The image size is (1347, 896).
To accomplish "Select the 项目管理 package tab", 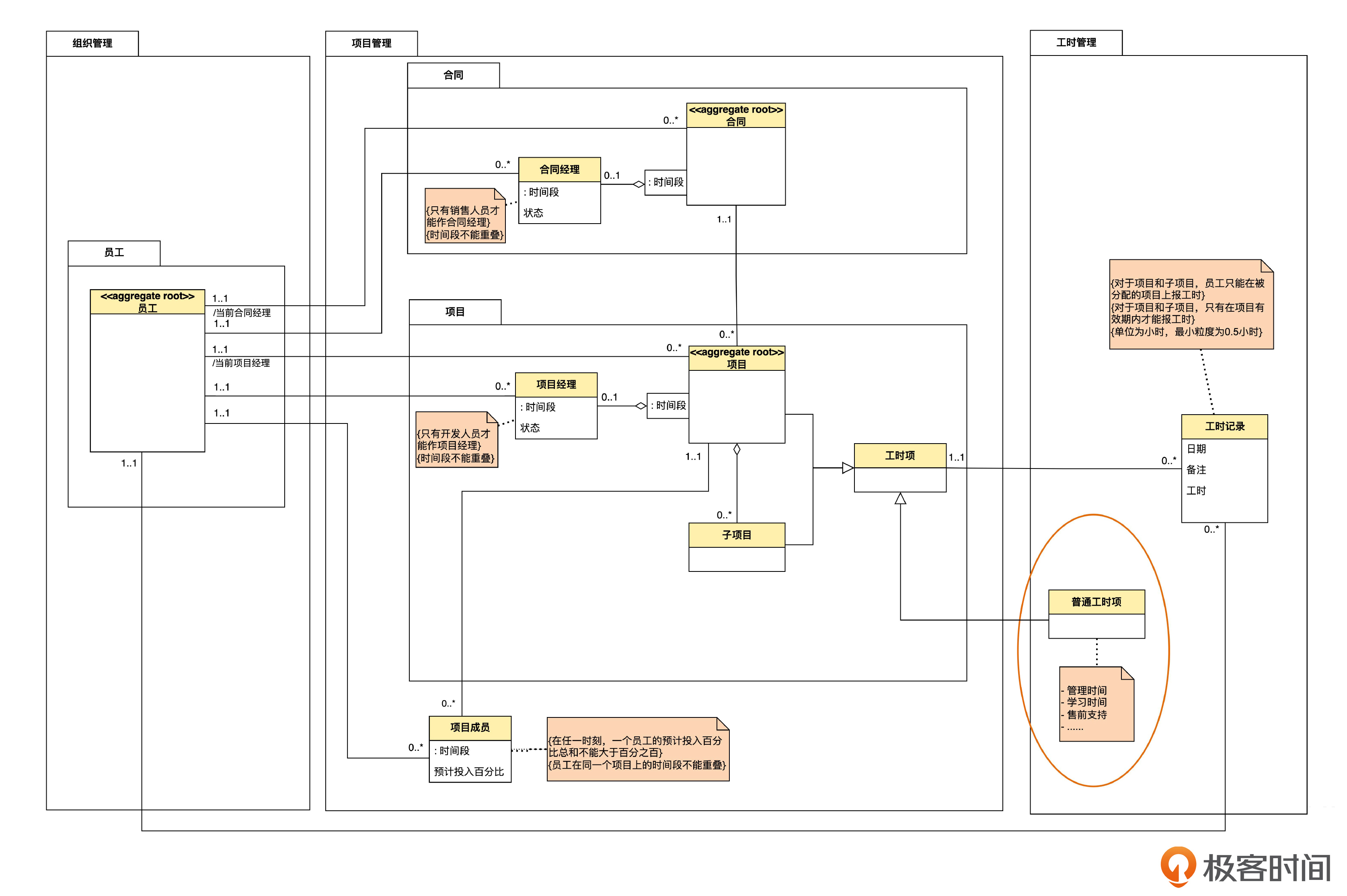I will click(x=371, y=43).
